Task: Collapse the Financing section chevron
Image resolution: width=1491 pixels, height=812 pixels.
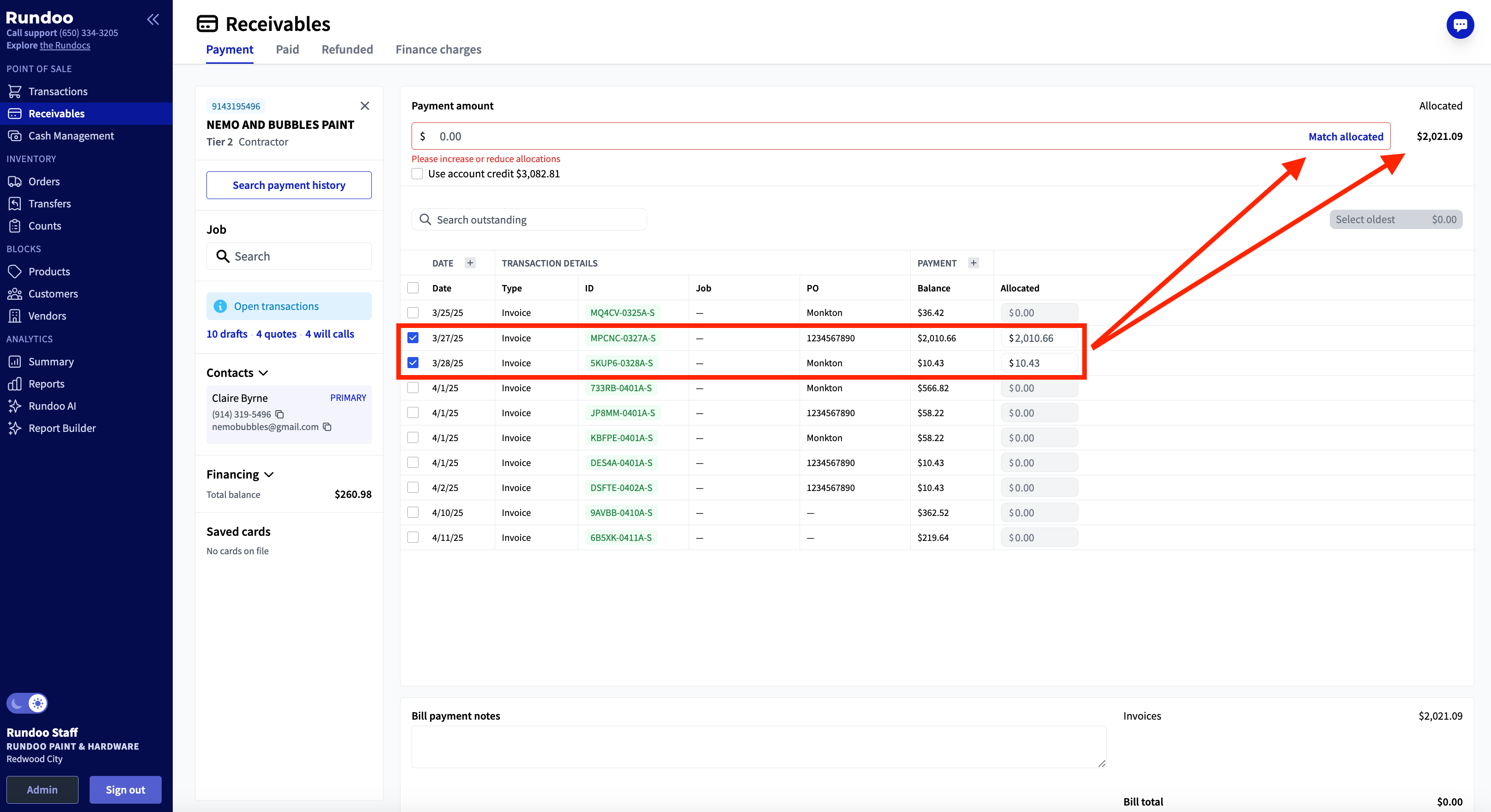Action: 269,474
